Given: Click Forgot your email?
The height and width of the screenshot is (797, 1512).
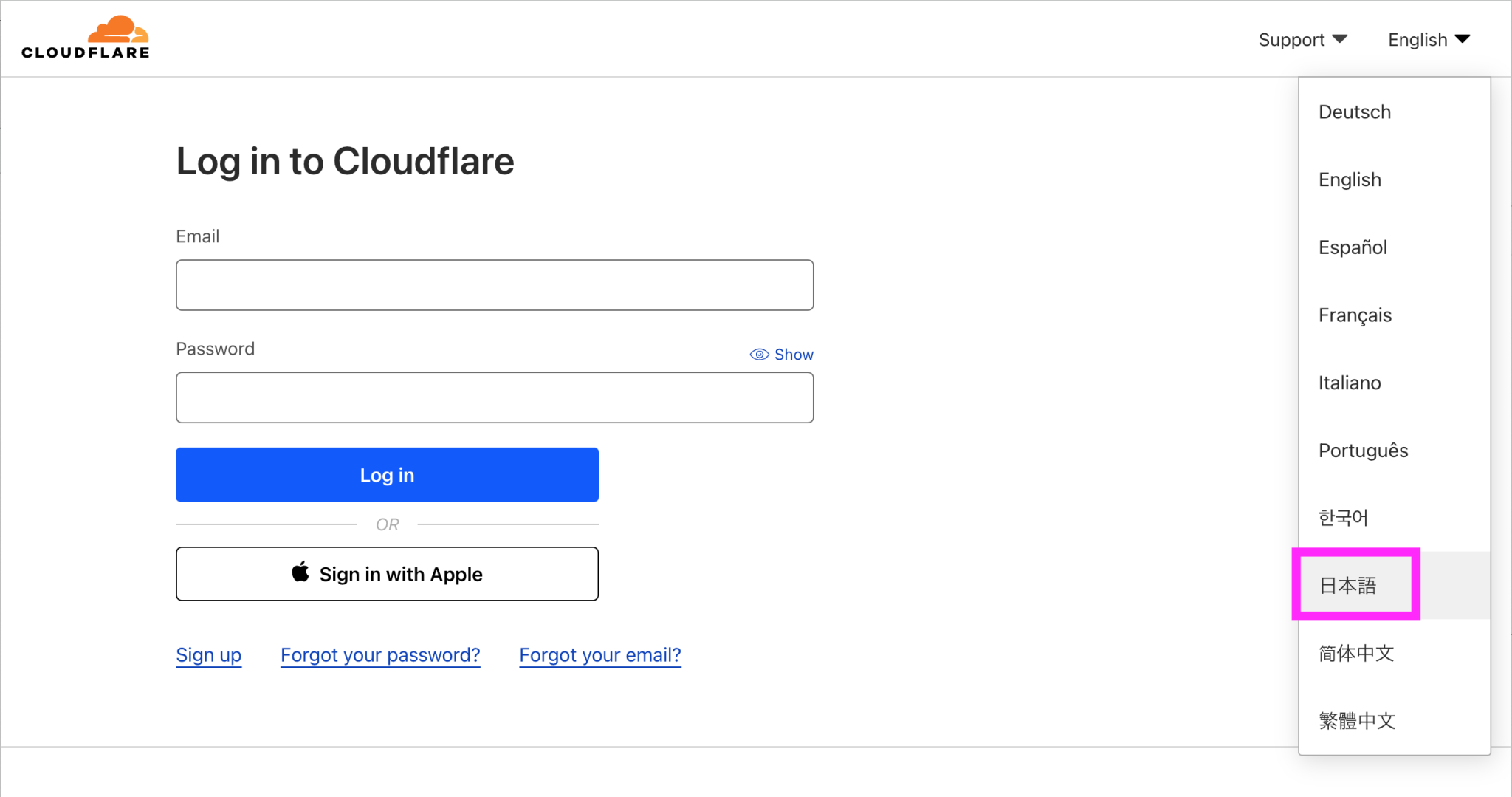Looking at the screenshot, I should point(599,654).
